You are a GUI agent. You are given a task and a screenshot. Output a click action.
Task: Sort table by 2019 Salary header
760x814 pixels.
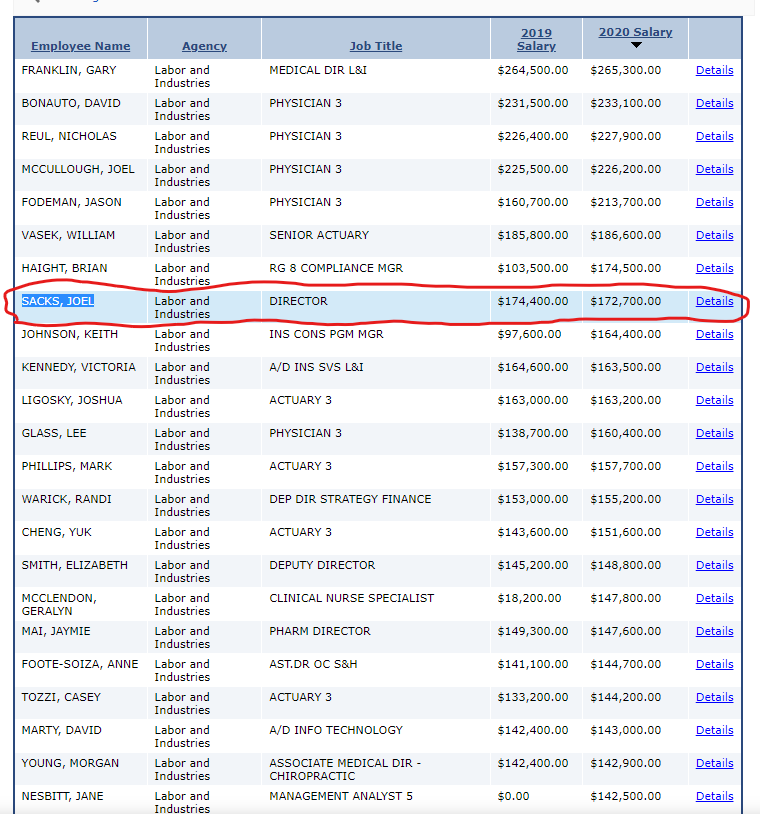coord(536,39)
